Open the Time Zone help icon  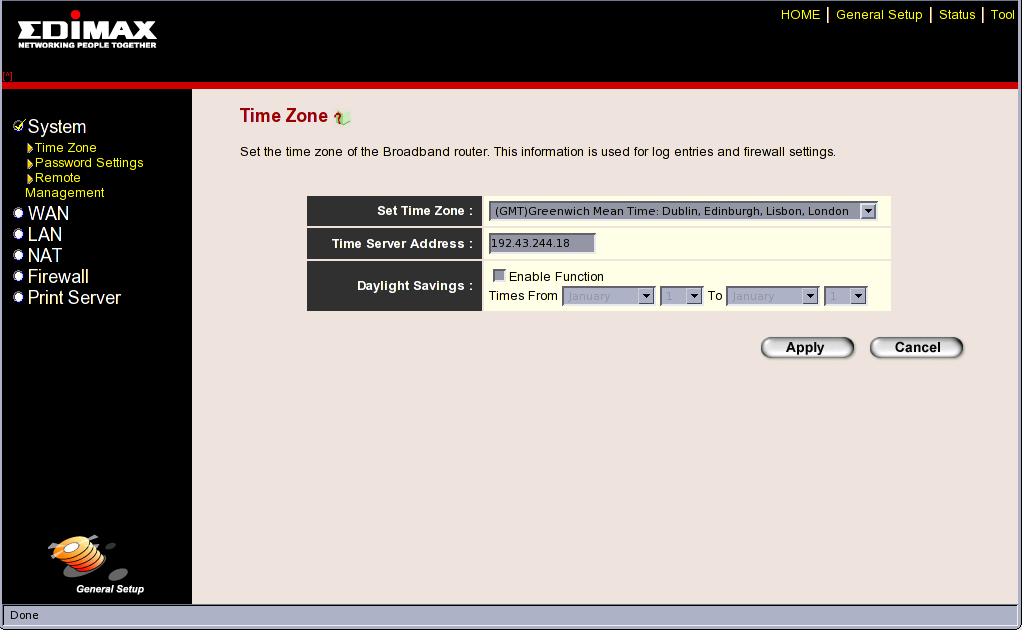(342, 117)
